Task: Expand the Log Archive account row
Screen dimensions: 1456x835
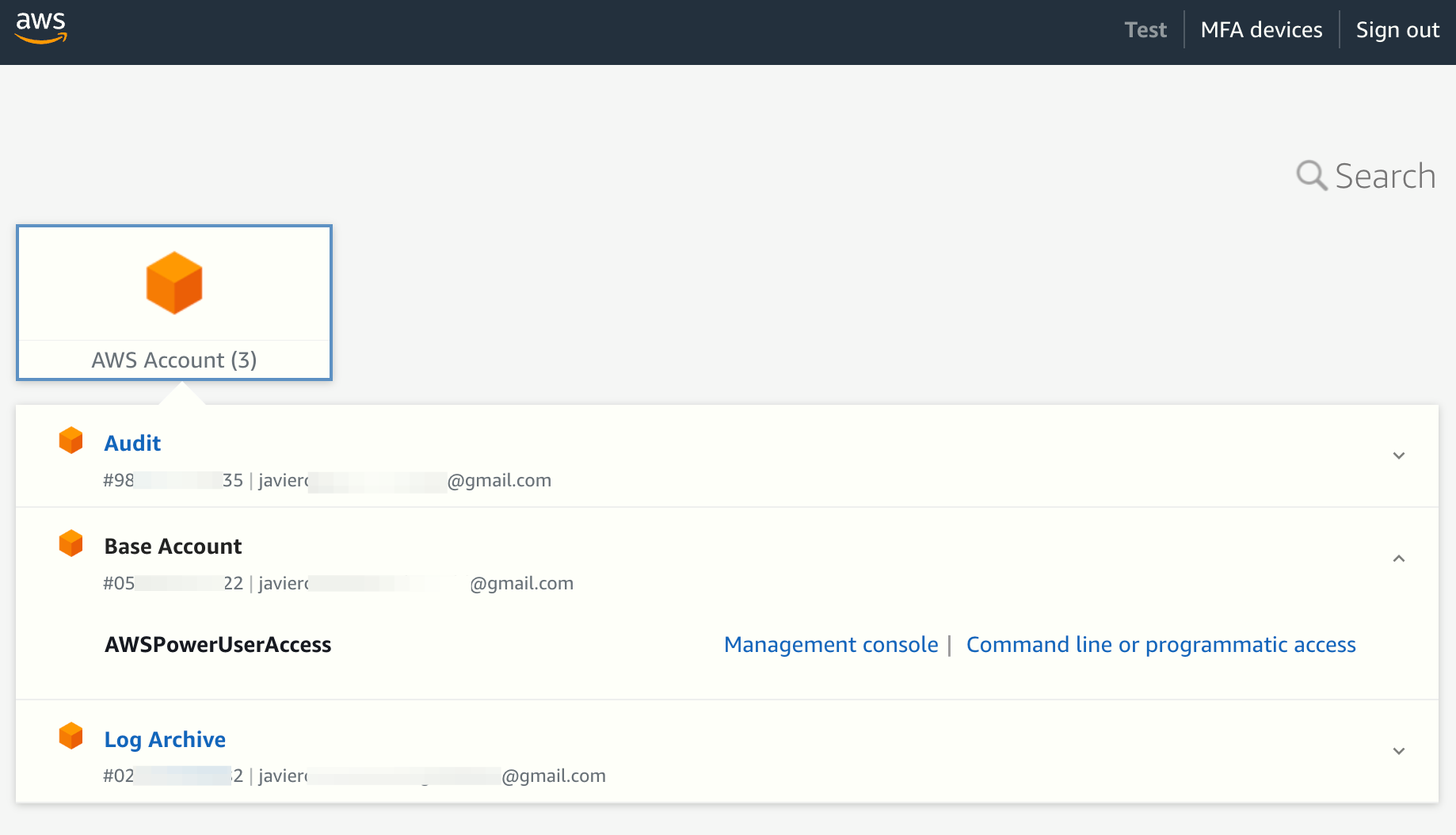Action: tap(1398, 750)
